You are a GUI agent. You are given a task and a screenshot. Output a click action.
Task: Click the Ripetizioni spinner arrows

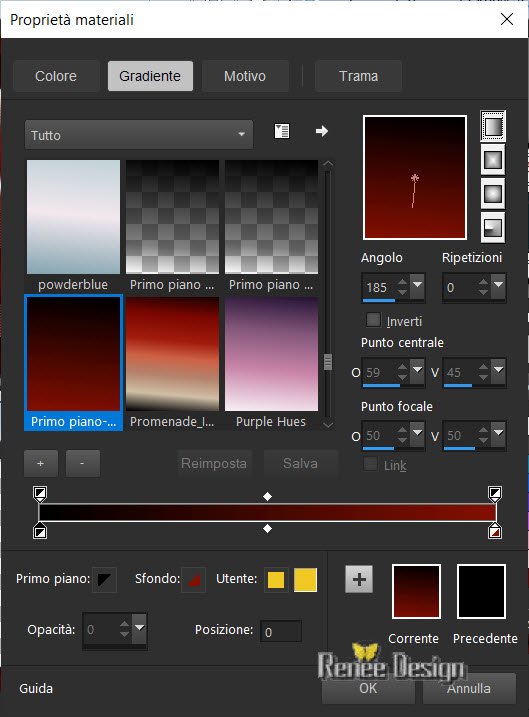coord(484,287)
